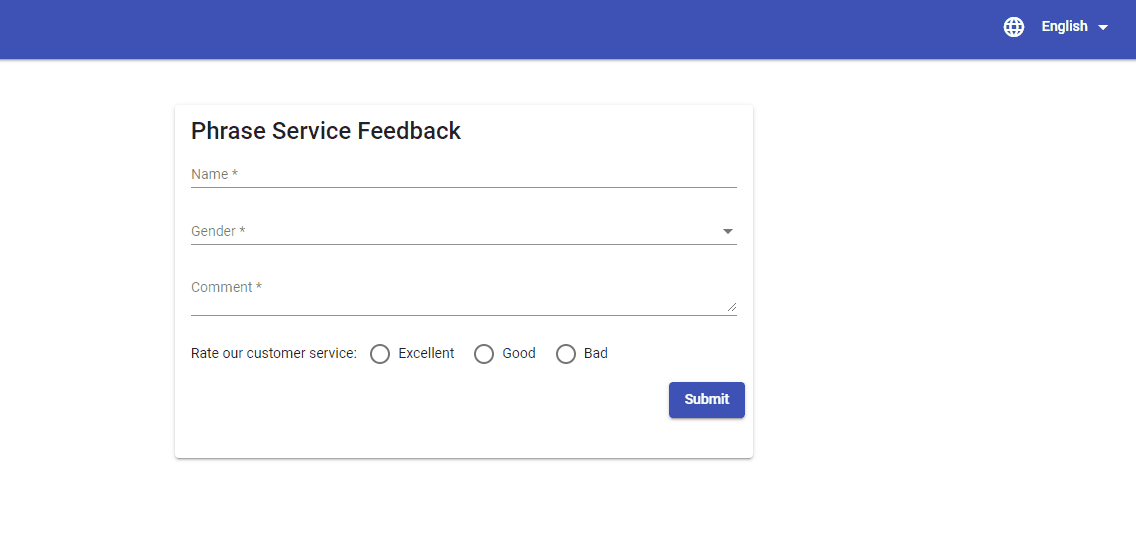This screenshot has height=547, width=1136.
Task: Click the Gender field label
Action: [218, 231]
